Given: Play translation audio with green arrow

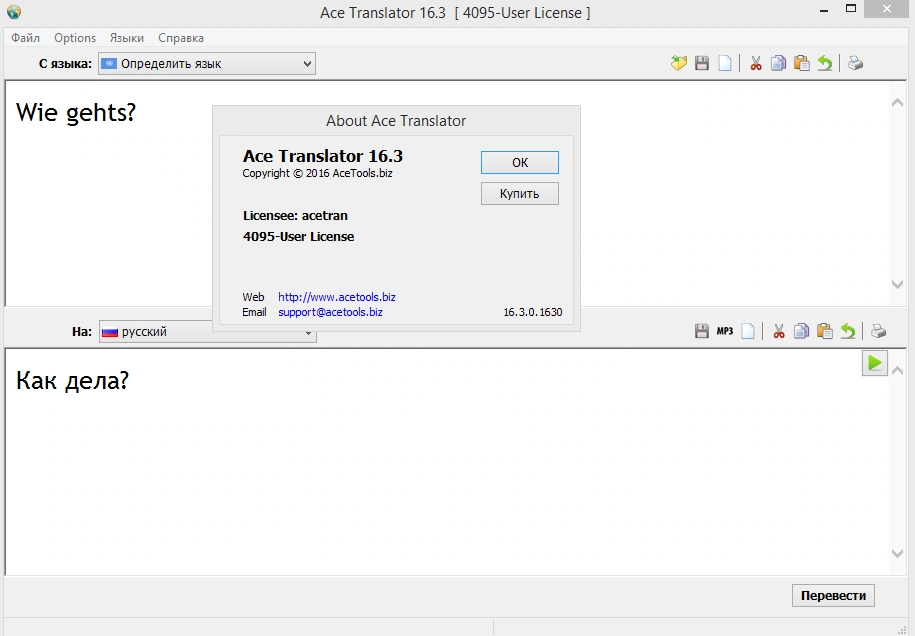Looking at the screenshot, I should coord(875,363).
